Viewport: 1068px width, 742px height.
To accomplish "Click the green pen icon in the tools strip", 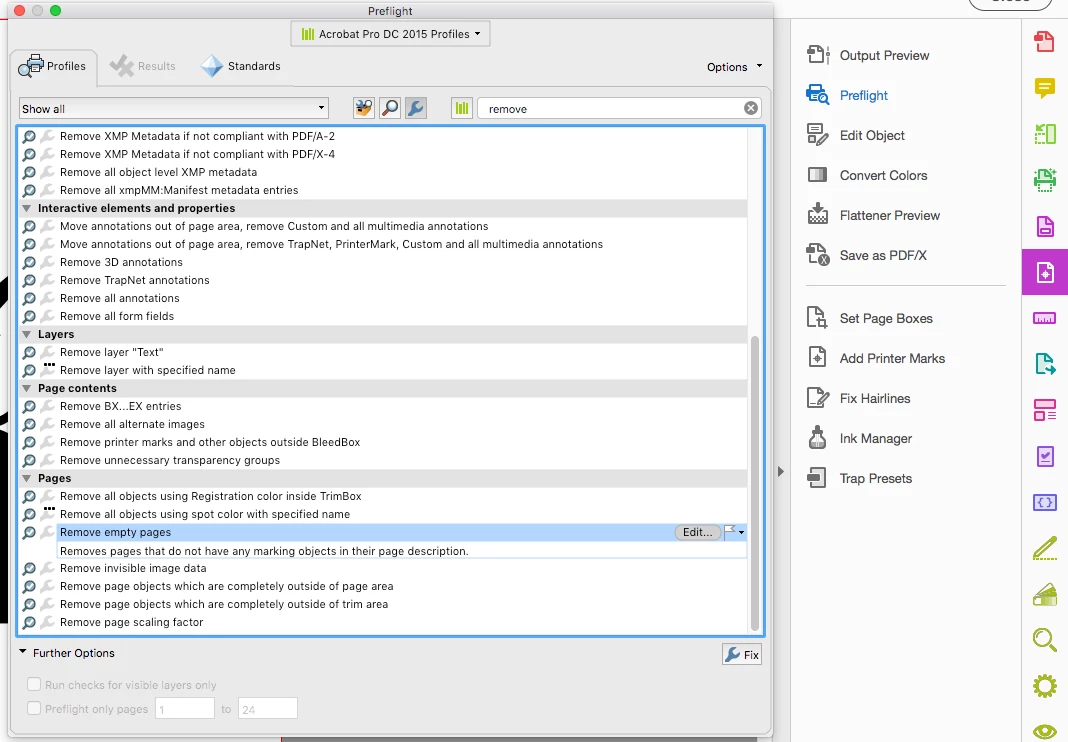I will point(1045,548).
